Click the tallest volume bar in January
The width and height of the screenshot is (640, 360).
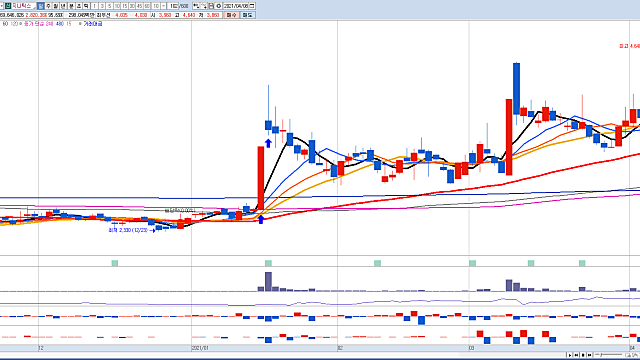(x=268, y=282)
